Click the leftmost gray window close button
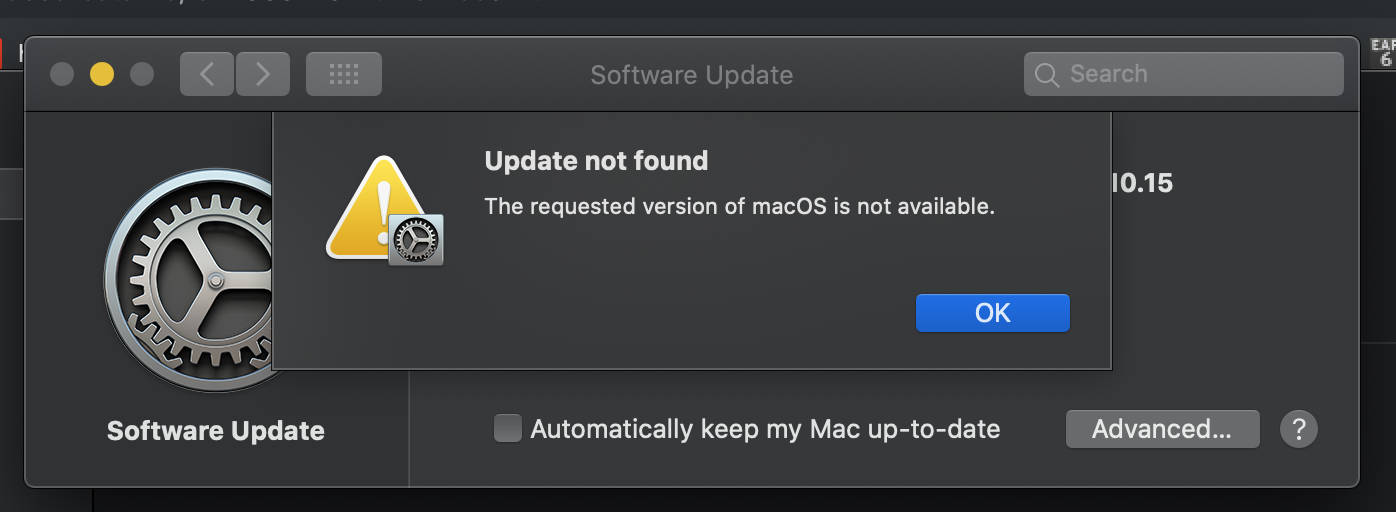 click(x=62, y=74)
